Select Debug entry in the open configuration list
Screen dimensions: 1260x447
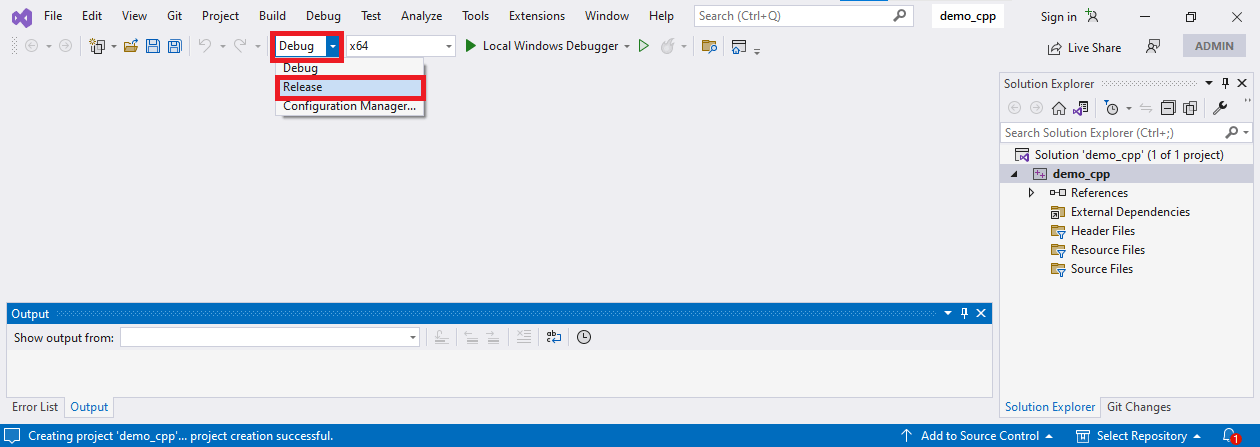click(x=350, y=68)
